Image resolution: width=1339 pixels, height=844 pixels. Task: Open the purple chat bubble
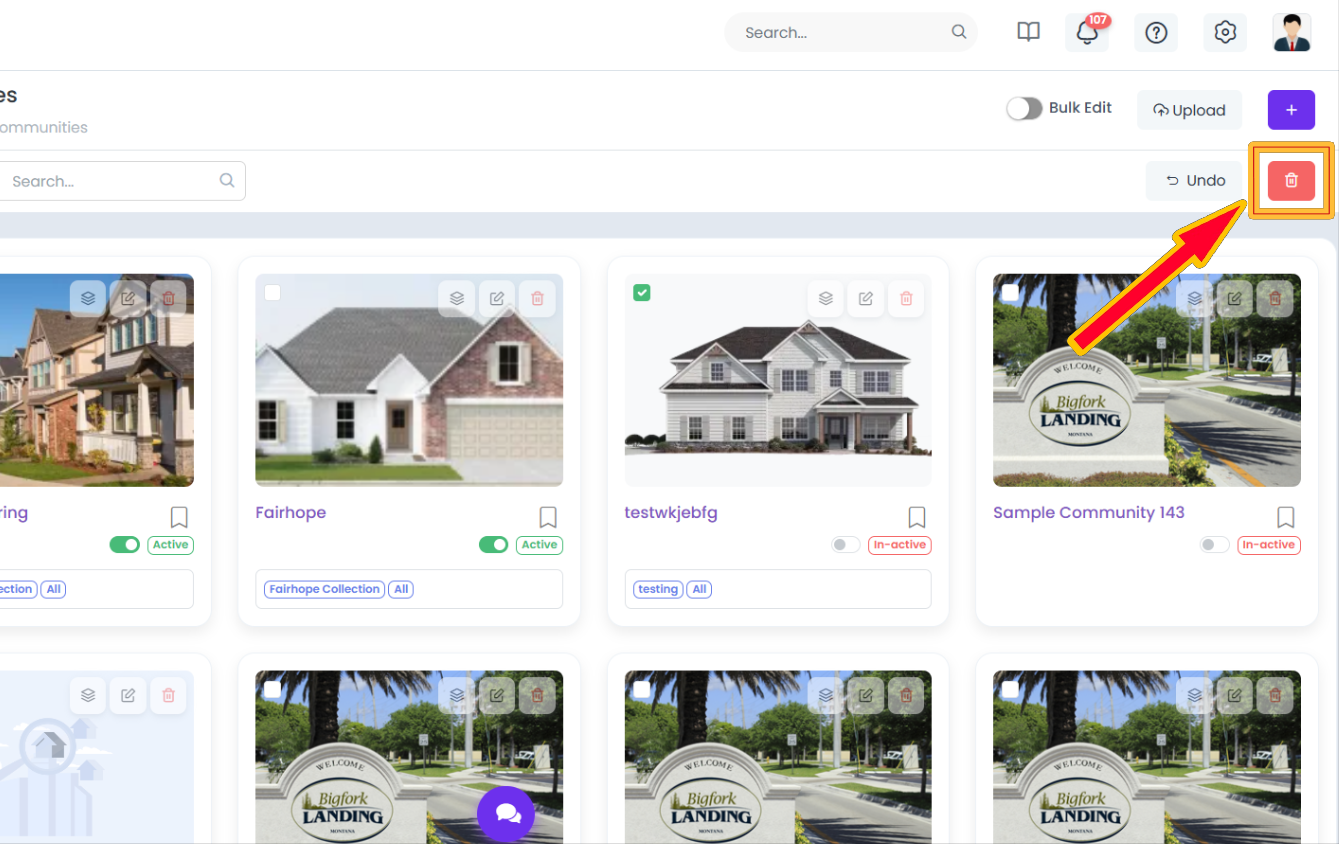pyautogui.click(x=506, y=815)
